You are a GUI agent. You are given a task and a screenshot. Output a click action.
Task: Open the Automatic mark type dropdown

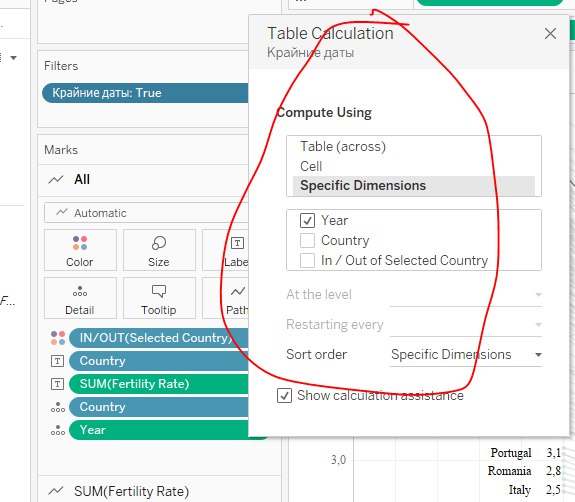[x=146, y=213]
